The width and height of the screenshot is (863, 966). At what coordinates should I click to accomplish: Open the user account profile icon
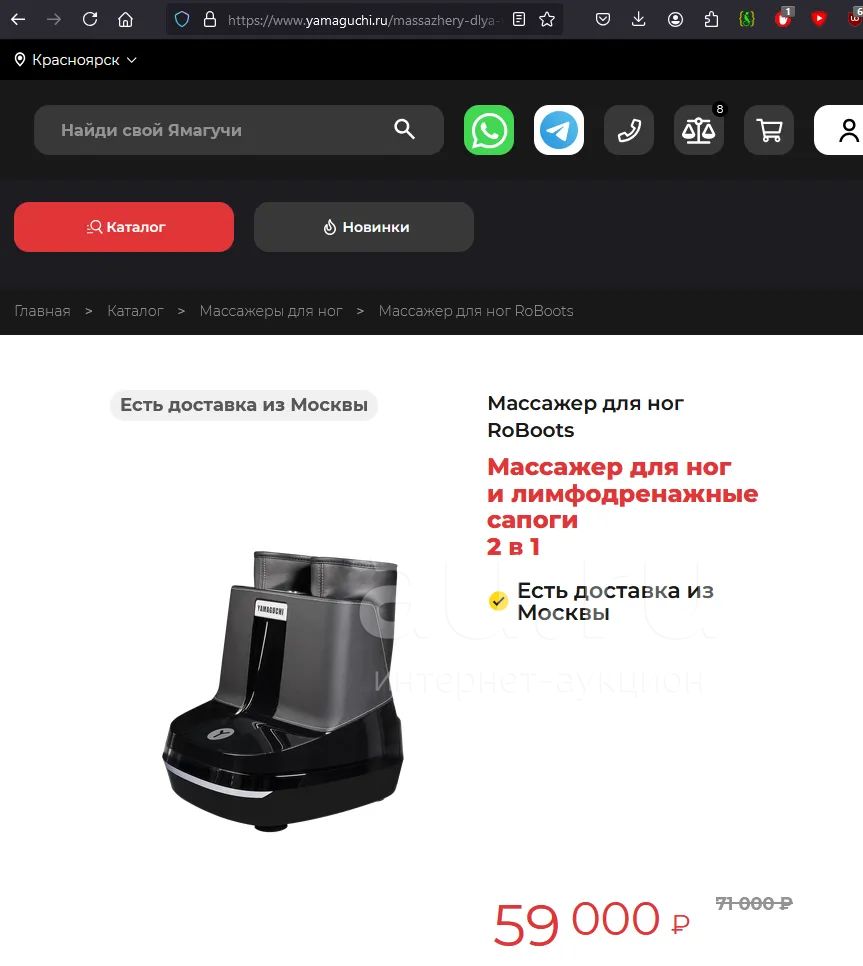click(x=844, y=130)
